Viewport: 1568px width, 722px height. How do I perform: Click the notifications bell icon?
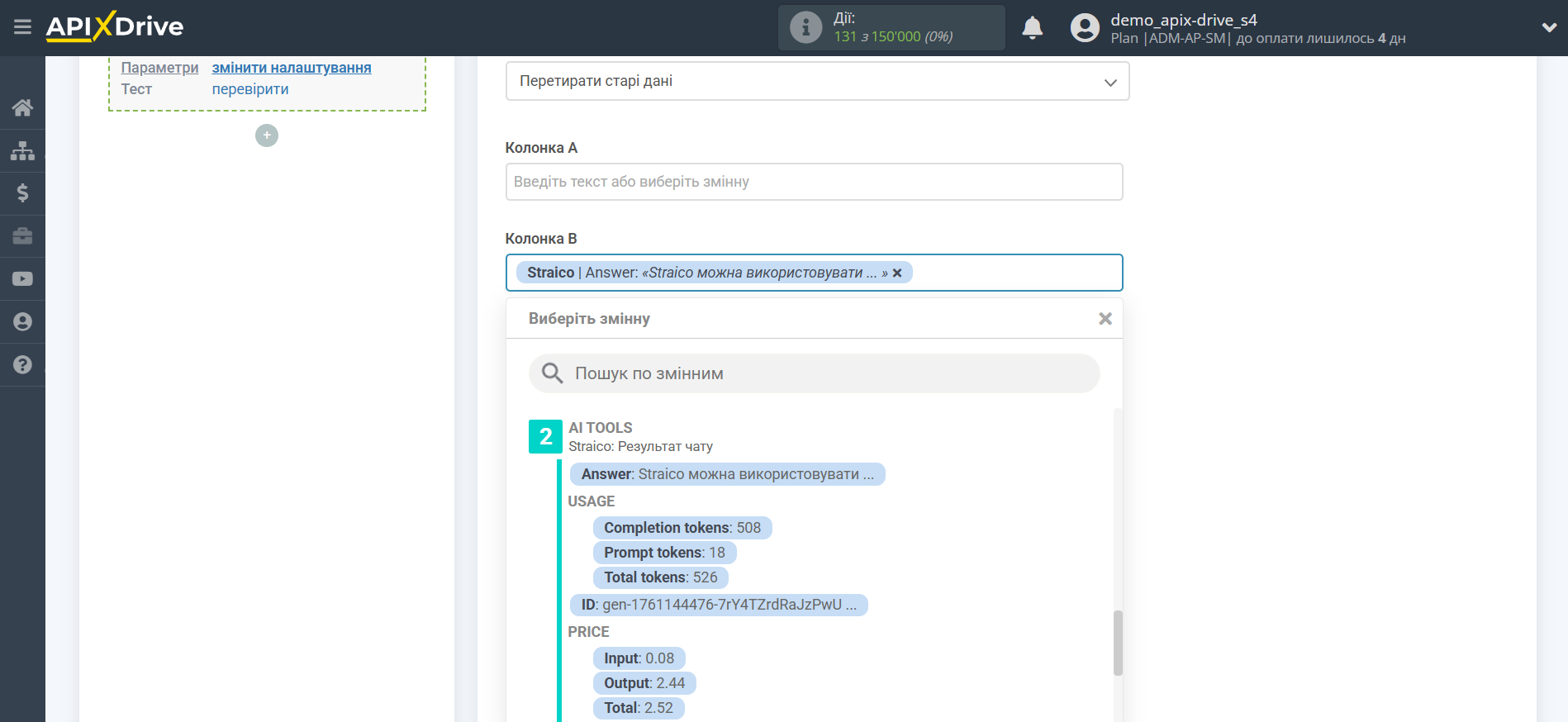click(x=1032, y=28)
